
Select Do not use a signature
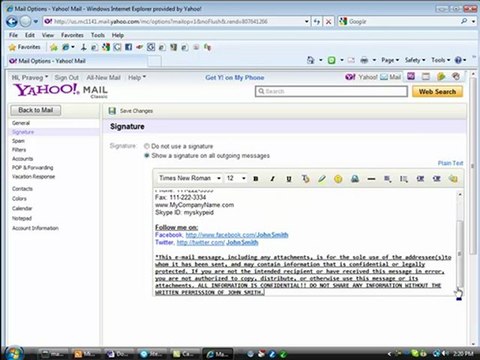pyautogui.click(x=146, y=146)
